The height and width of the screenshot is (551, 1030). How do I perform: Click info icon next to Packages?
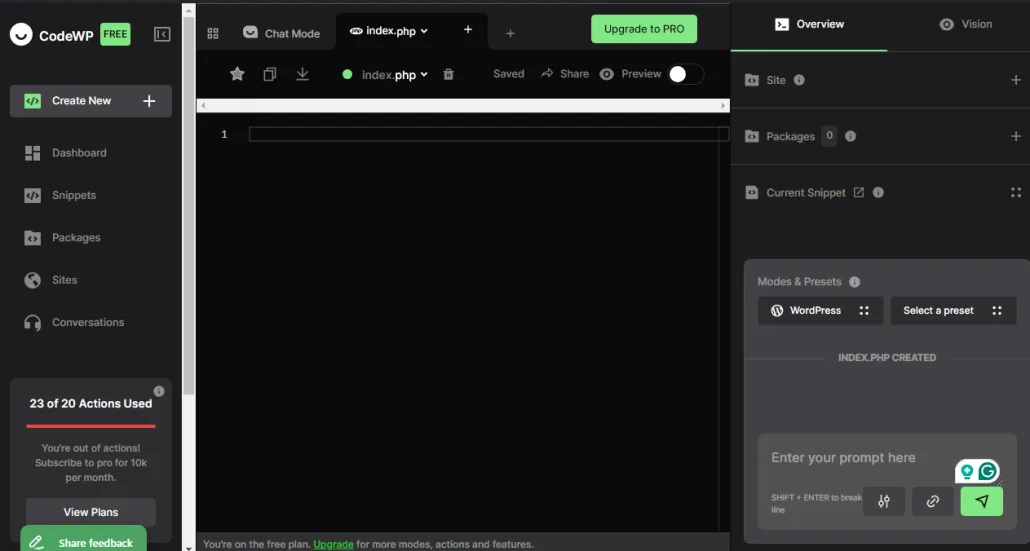(x=850, y=137)
